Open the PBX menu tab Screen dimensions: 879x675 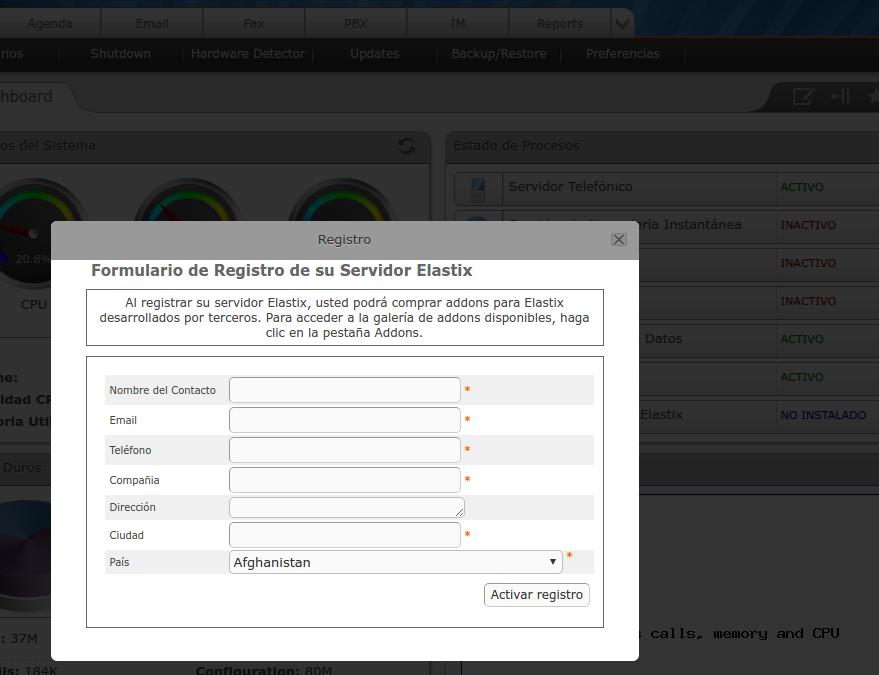click(356, 23)
